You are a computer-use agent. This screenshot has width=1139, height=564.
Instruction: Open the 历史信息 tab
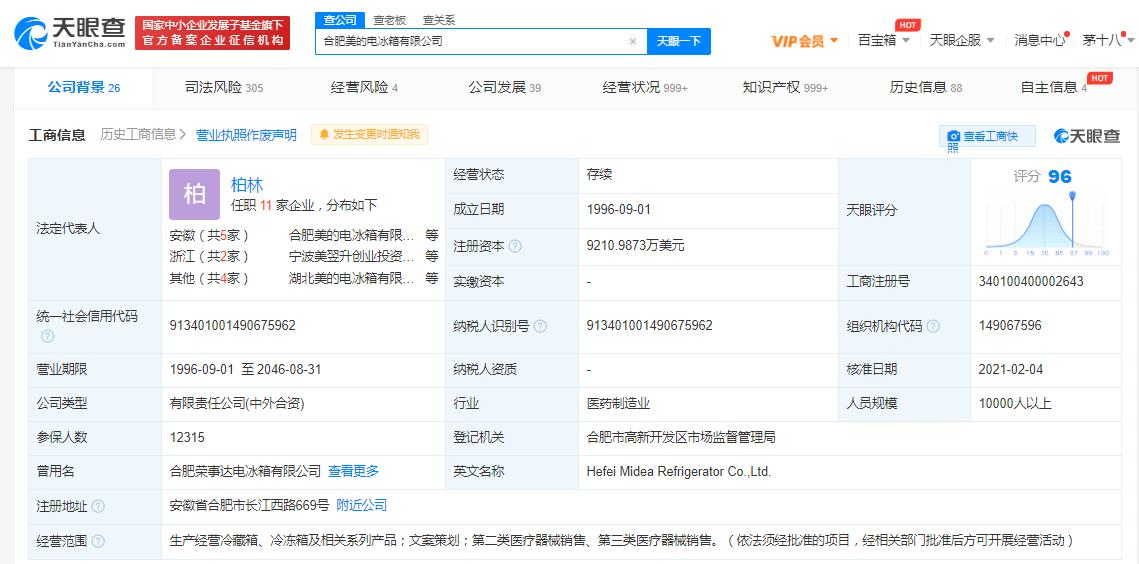[925, 88]
